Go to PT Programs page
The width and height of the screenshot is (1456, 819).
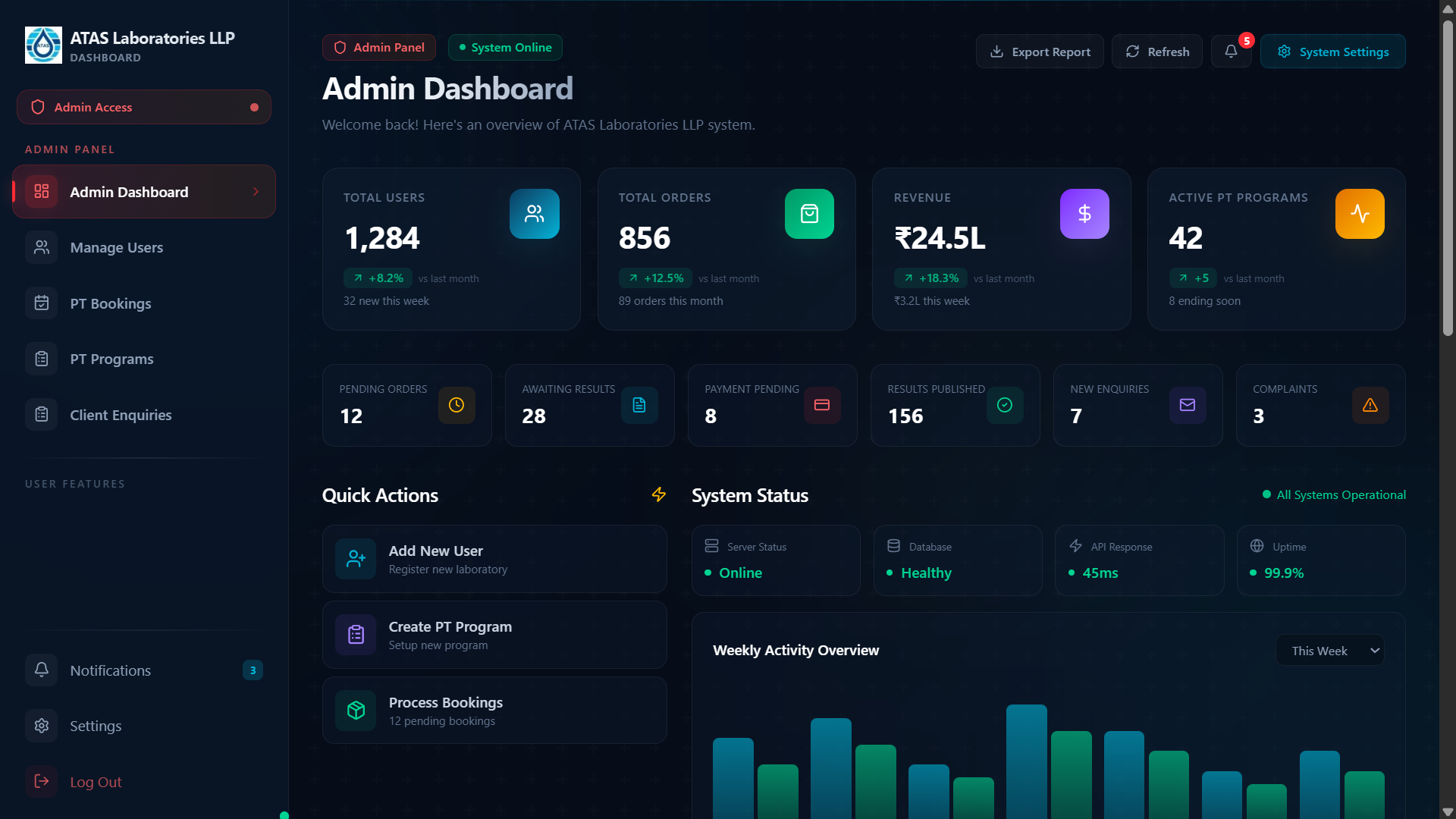click(x=144, y=359)
